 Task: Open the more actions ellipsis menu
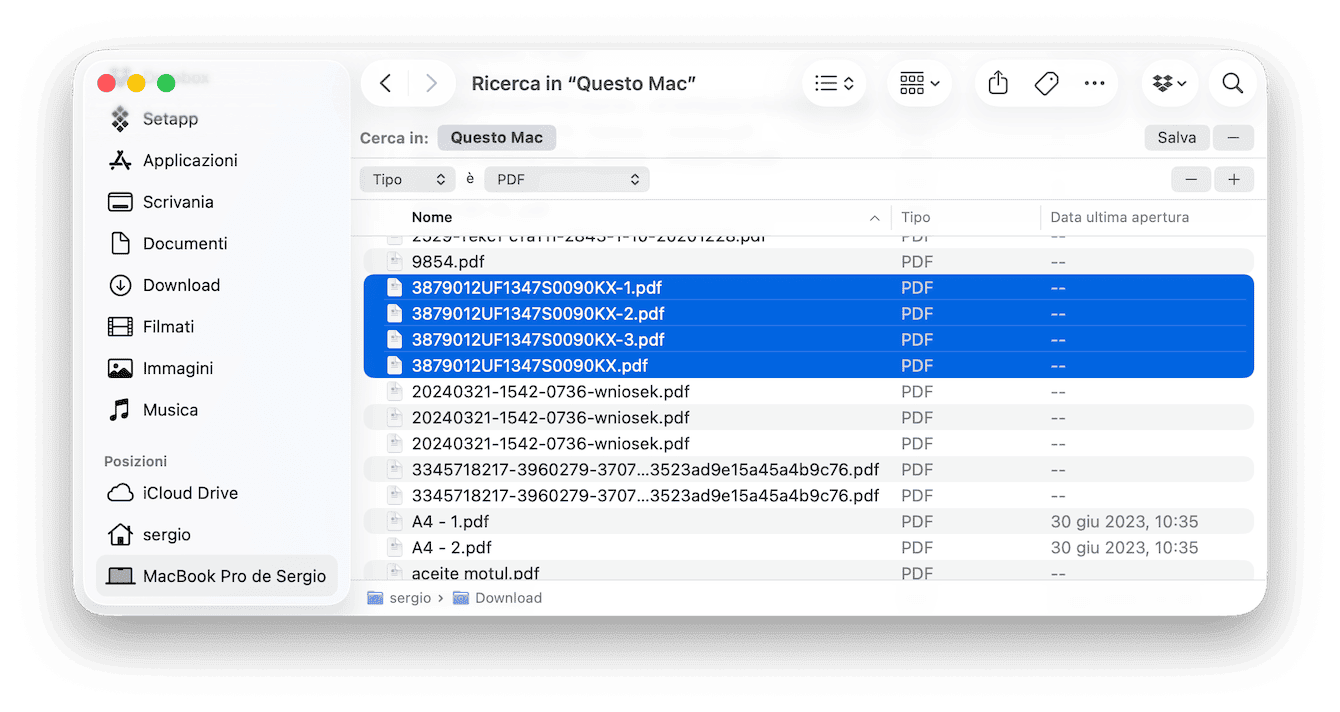click(x=1094, y=84)
